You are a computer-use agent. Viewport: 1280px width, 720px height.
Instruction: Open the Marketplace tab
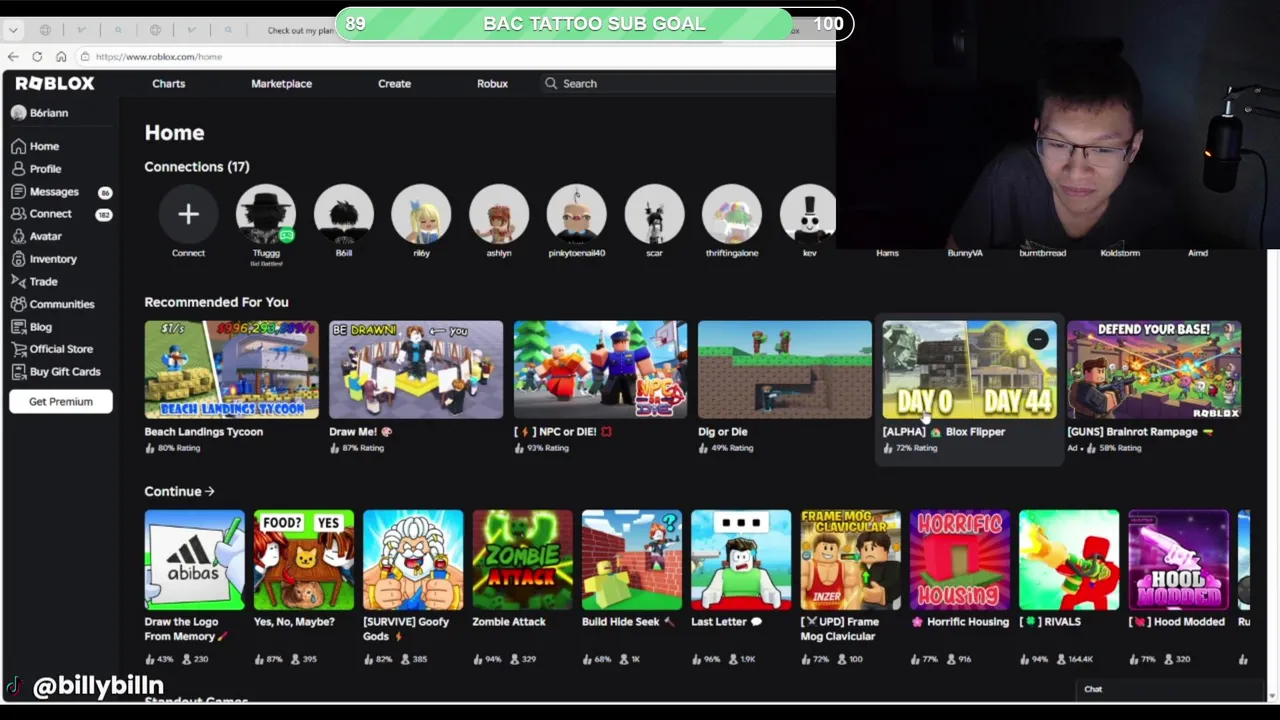[x=281, y=84]
